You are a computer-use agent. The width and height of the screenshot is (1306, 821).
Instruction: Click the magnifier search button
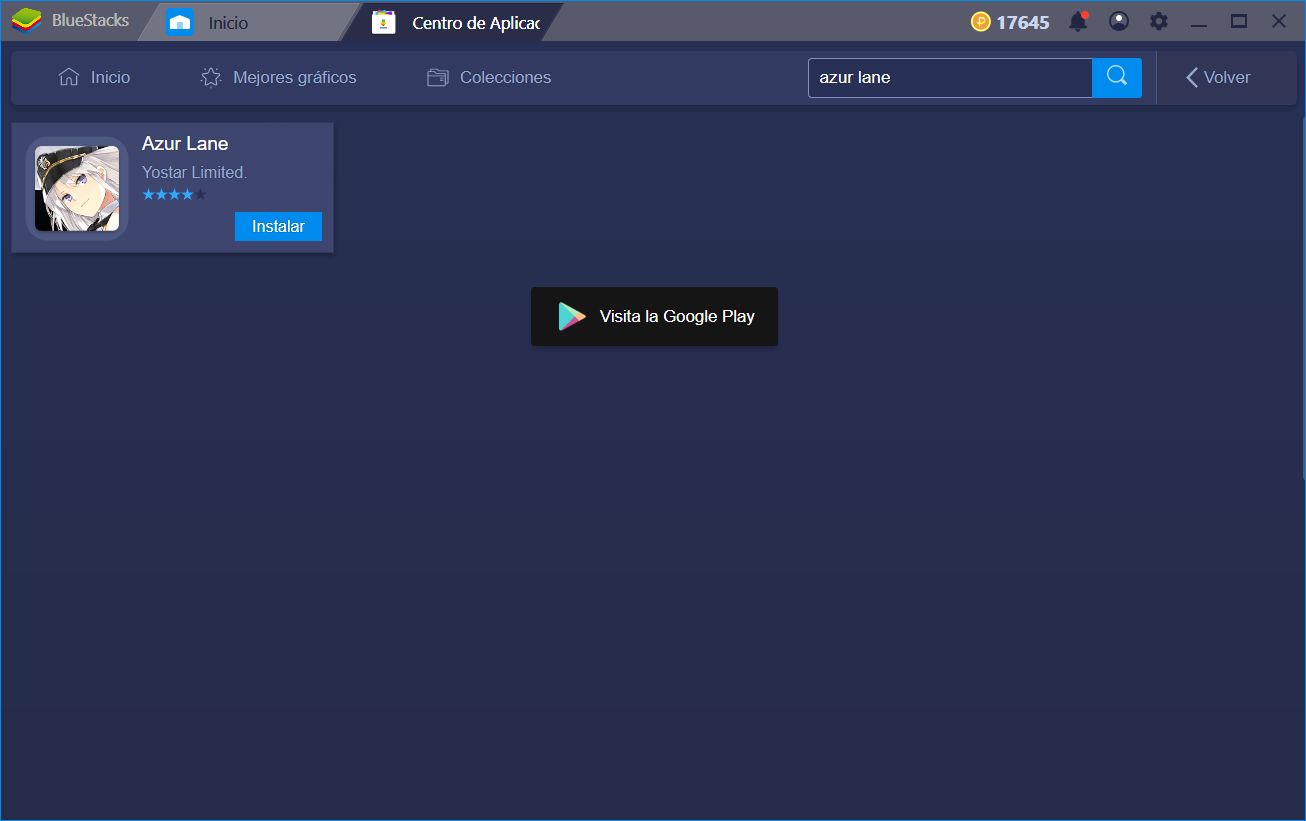1117,78
